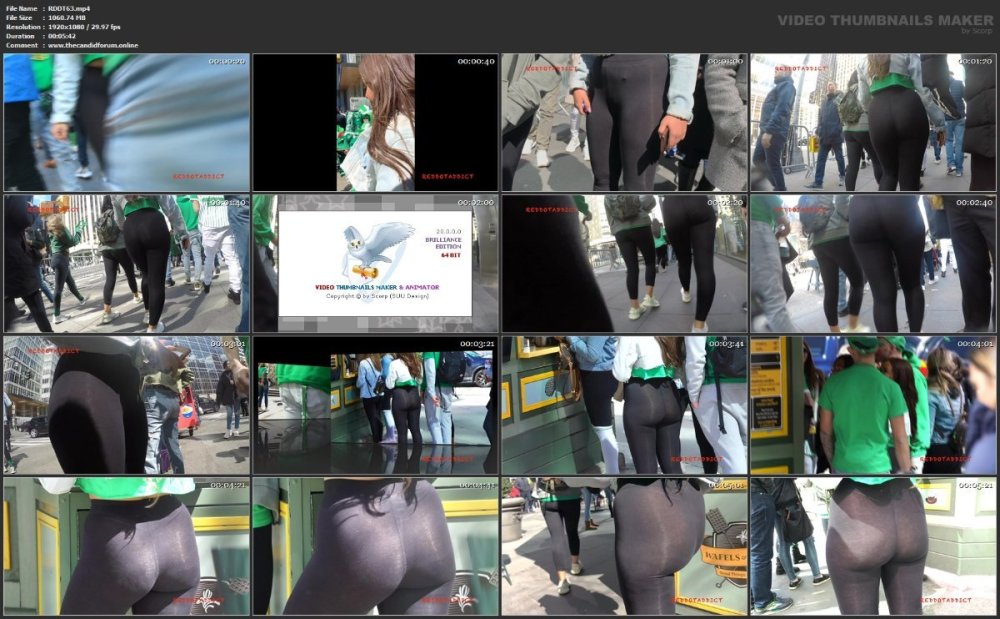The width and height of the screenshot is (1000, 619).
Task: Choose the thumbnail marked 00:01:40
Action: click(x=126, y=264)
